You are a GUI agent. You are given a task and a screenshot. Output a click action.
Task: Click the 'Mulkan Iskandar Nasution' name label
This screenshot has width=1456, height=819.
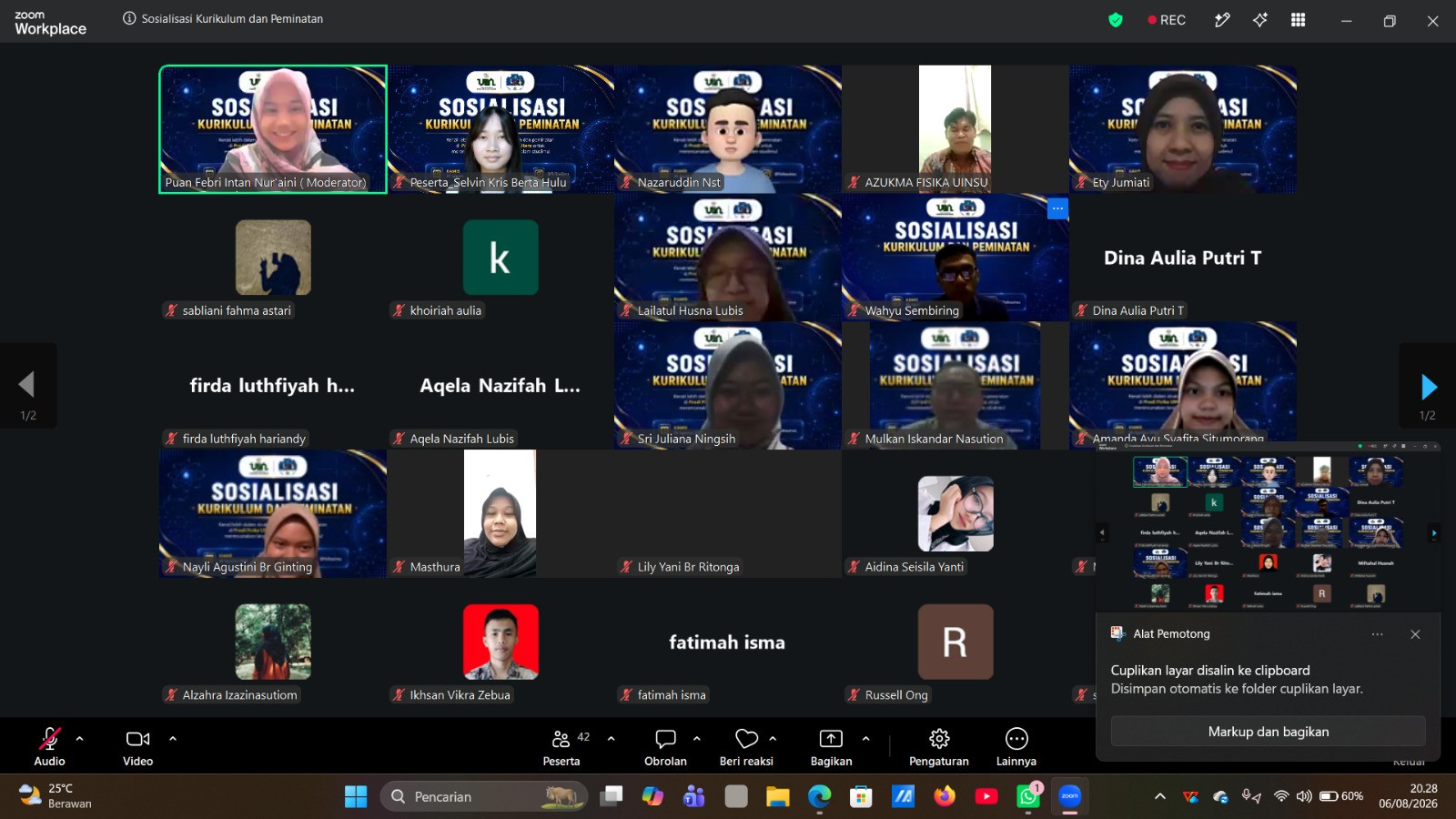pyautogui.click(x=934, y=439)
